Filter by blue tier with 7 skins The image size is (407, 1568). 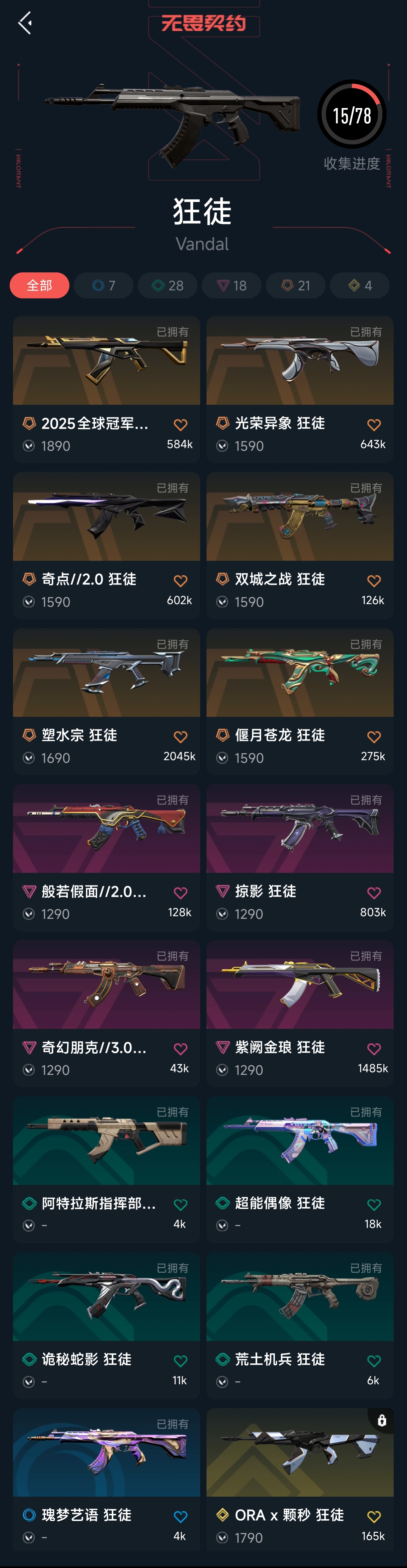103,285
